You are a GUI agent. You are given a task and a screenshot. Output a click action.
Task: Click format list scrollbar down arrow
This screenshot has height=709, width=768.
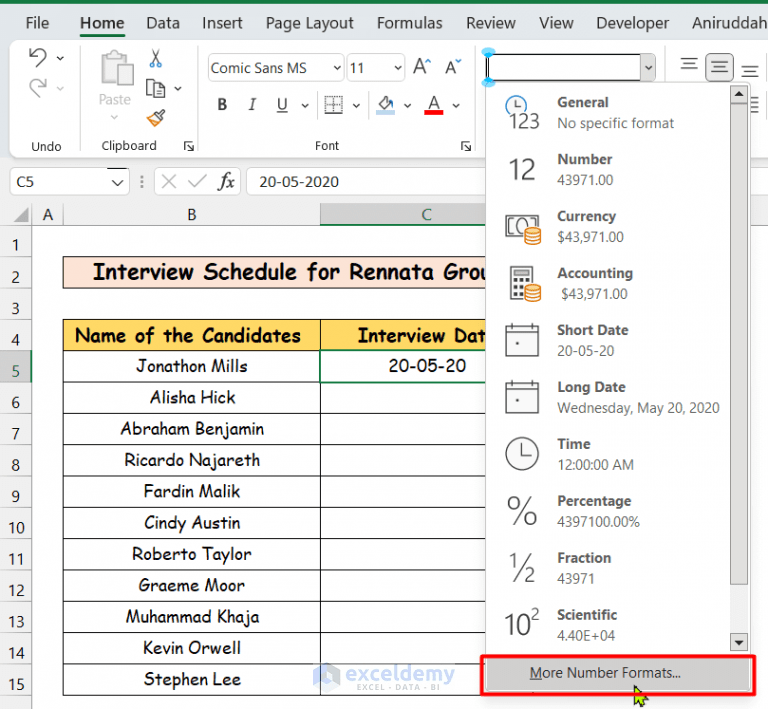click(739, 641)
